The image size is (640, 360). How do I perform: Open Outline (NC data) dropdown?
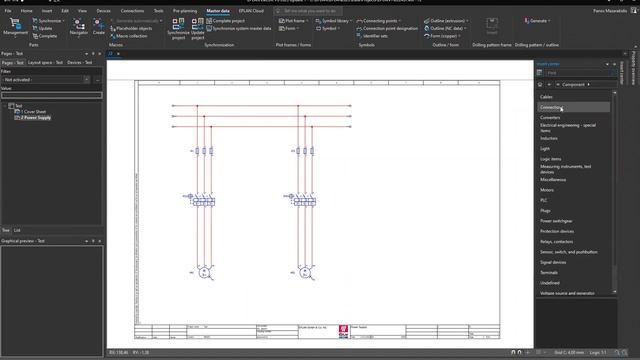(x=465, y=28)
